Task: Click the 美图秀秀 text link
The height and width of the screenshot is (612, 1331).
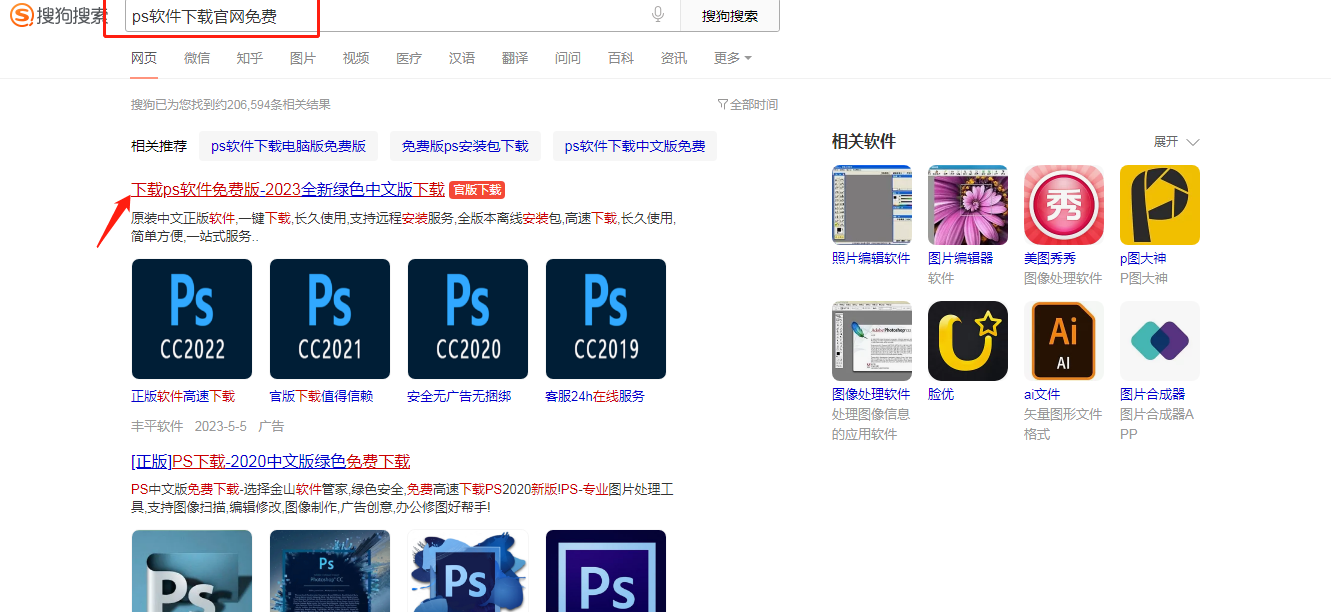Action: 1050,258
